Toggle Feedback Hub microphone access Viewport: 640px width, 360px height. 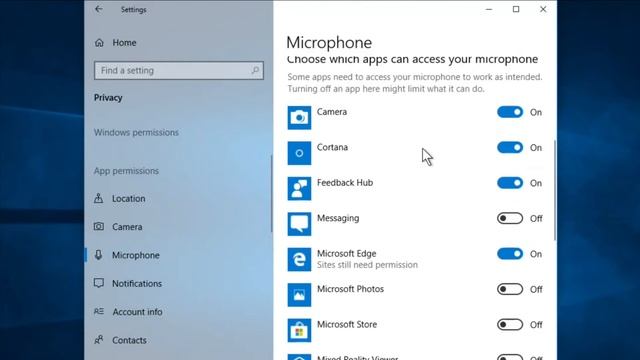[x=510, y=183]
